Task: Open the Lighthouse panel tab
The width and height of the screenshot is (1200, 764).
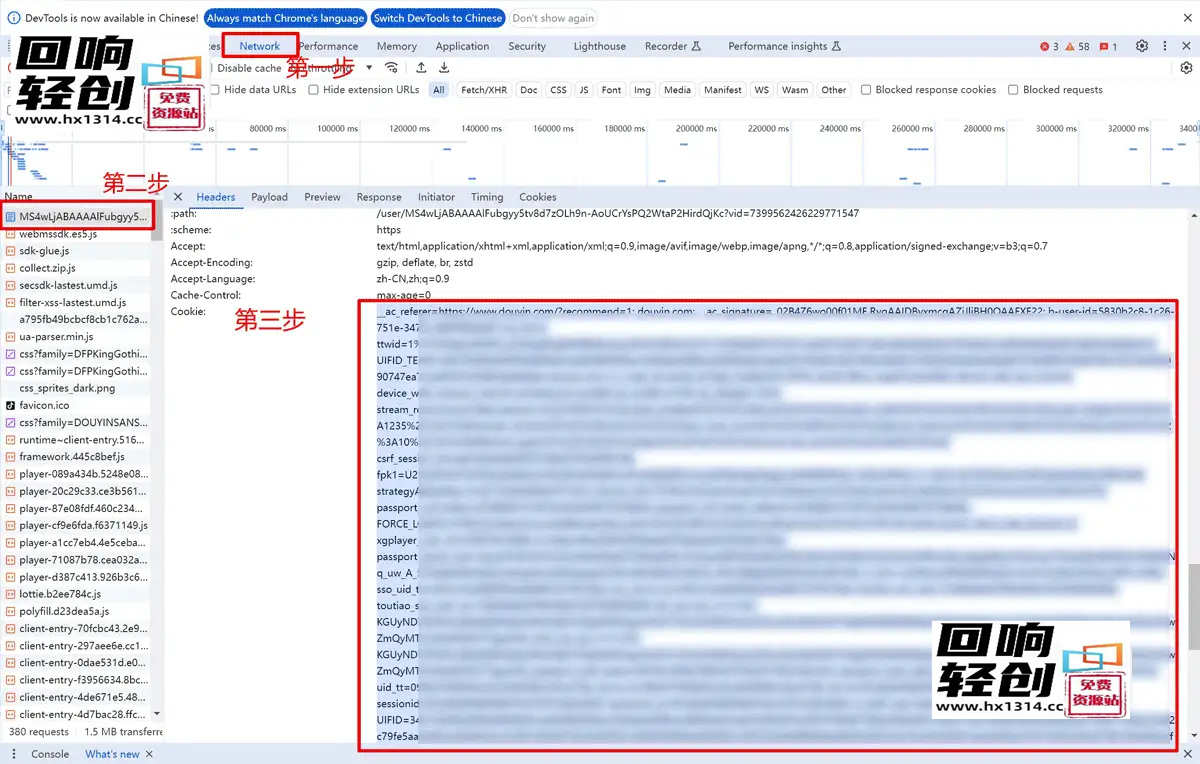Action: (600, 46)
